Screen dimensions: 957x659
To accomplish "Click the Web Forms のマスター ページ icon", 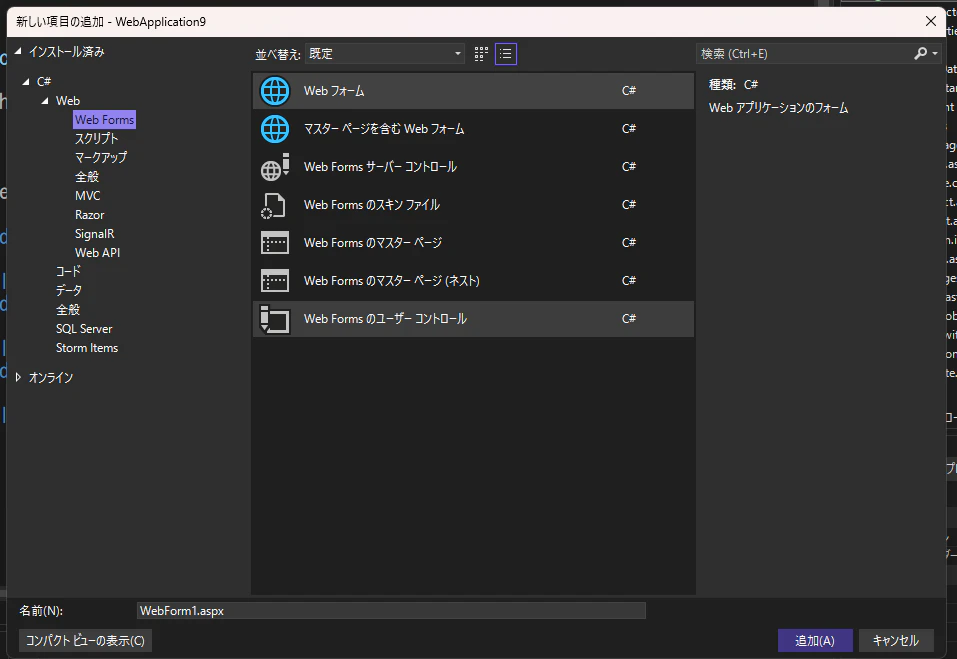I will (275, 243).
